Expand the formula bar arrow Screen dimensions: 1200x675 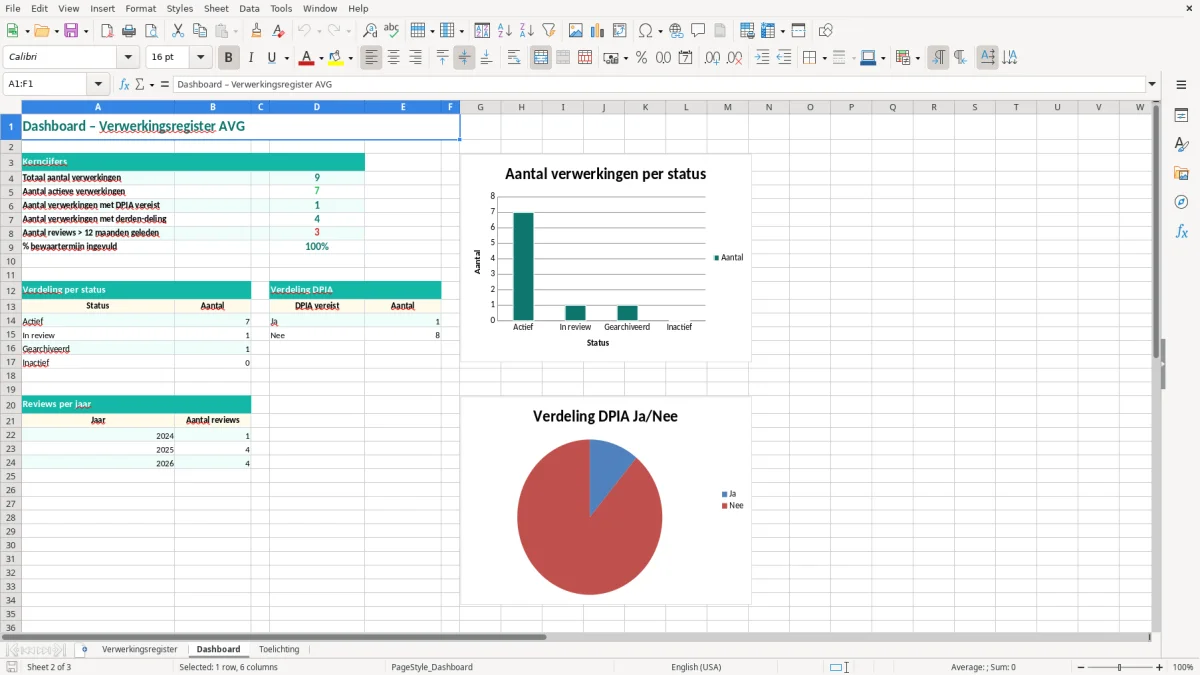click(x=1152, y=84)
